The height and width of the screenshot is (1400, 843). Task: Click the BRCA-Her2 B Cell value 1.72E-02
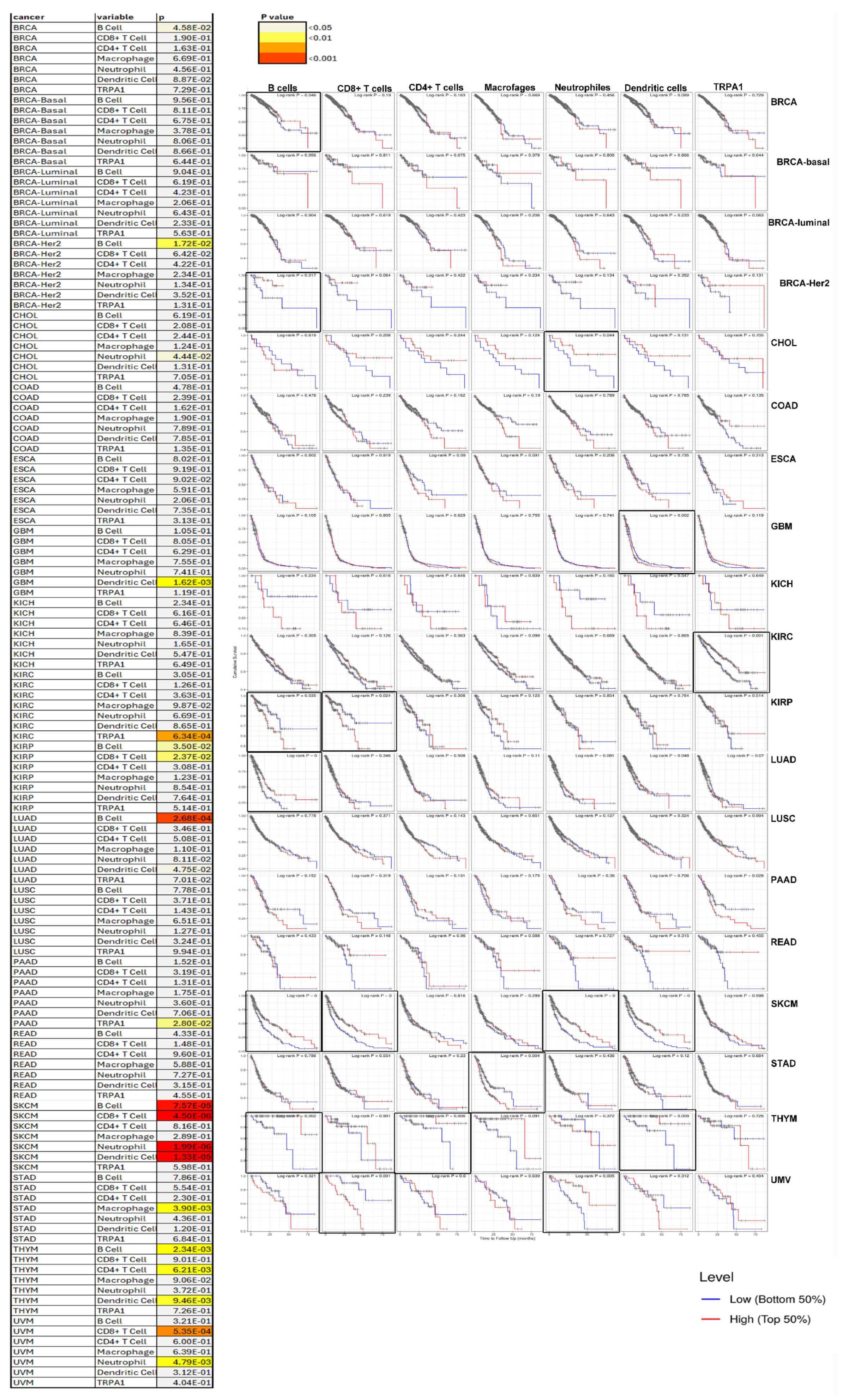(x=185, y=243)
